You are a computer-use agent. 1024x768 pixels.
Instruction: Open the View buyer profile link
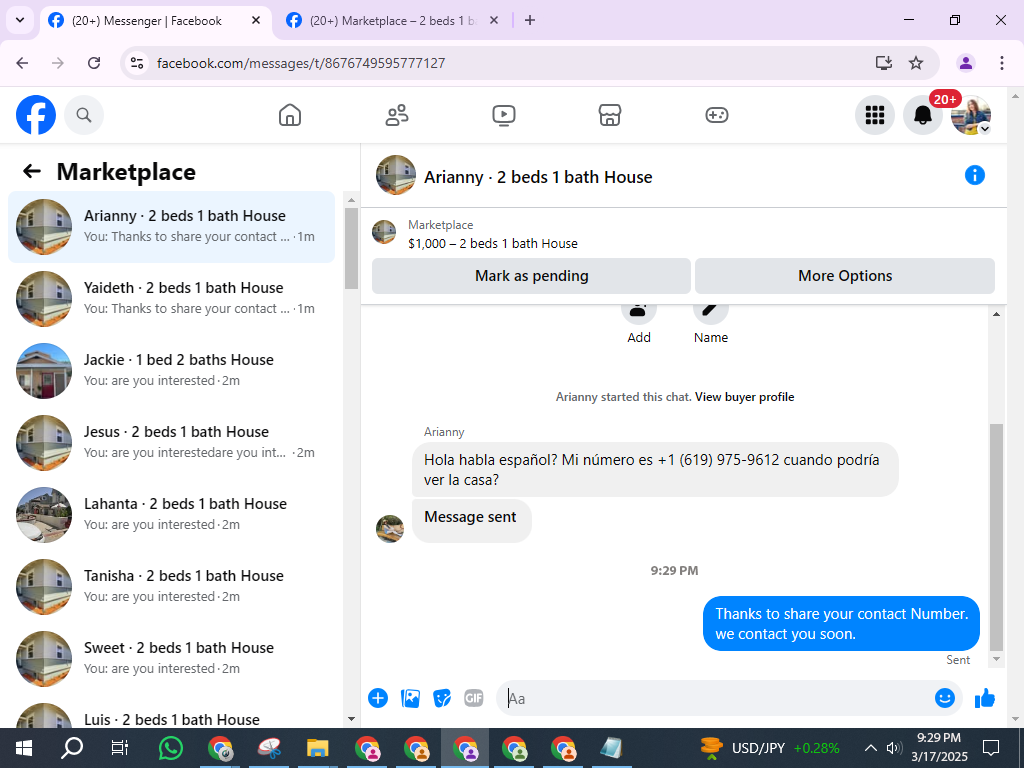(x=744, y=397)
